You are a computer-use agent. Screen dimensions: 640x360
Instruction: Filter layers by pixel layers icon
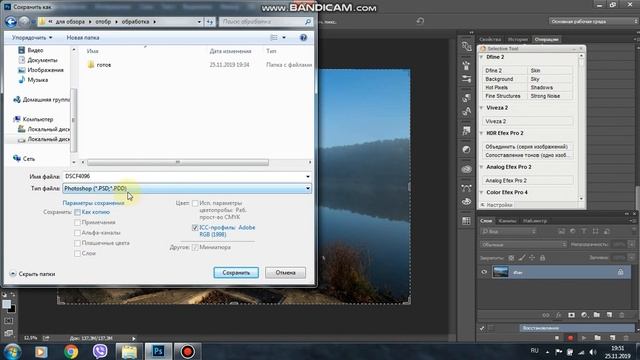[x=562, y=231]
